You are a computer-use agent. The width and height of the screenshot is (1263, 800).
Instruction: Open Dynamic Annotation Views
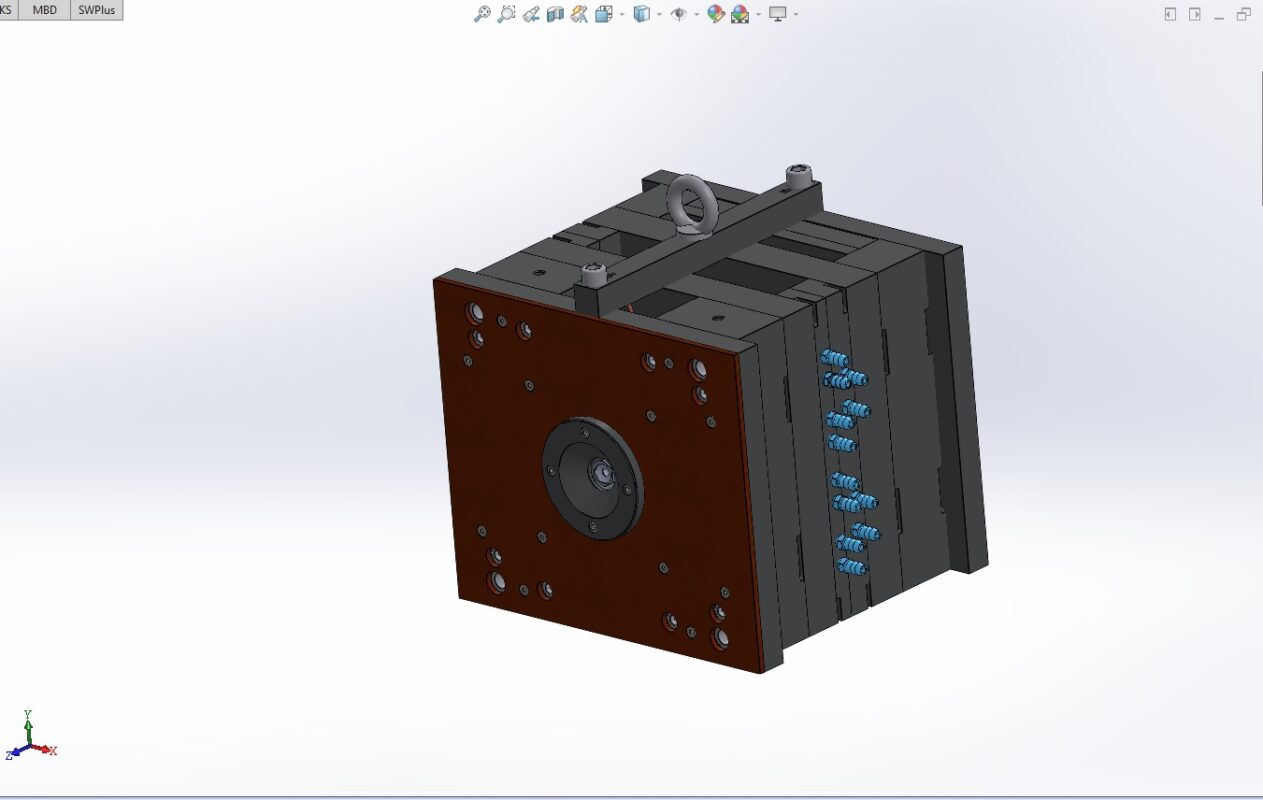click(x=579, y=14)
